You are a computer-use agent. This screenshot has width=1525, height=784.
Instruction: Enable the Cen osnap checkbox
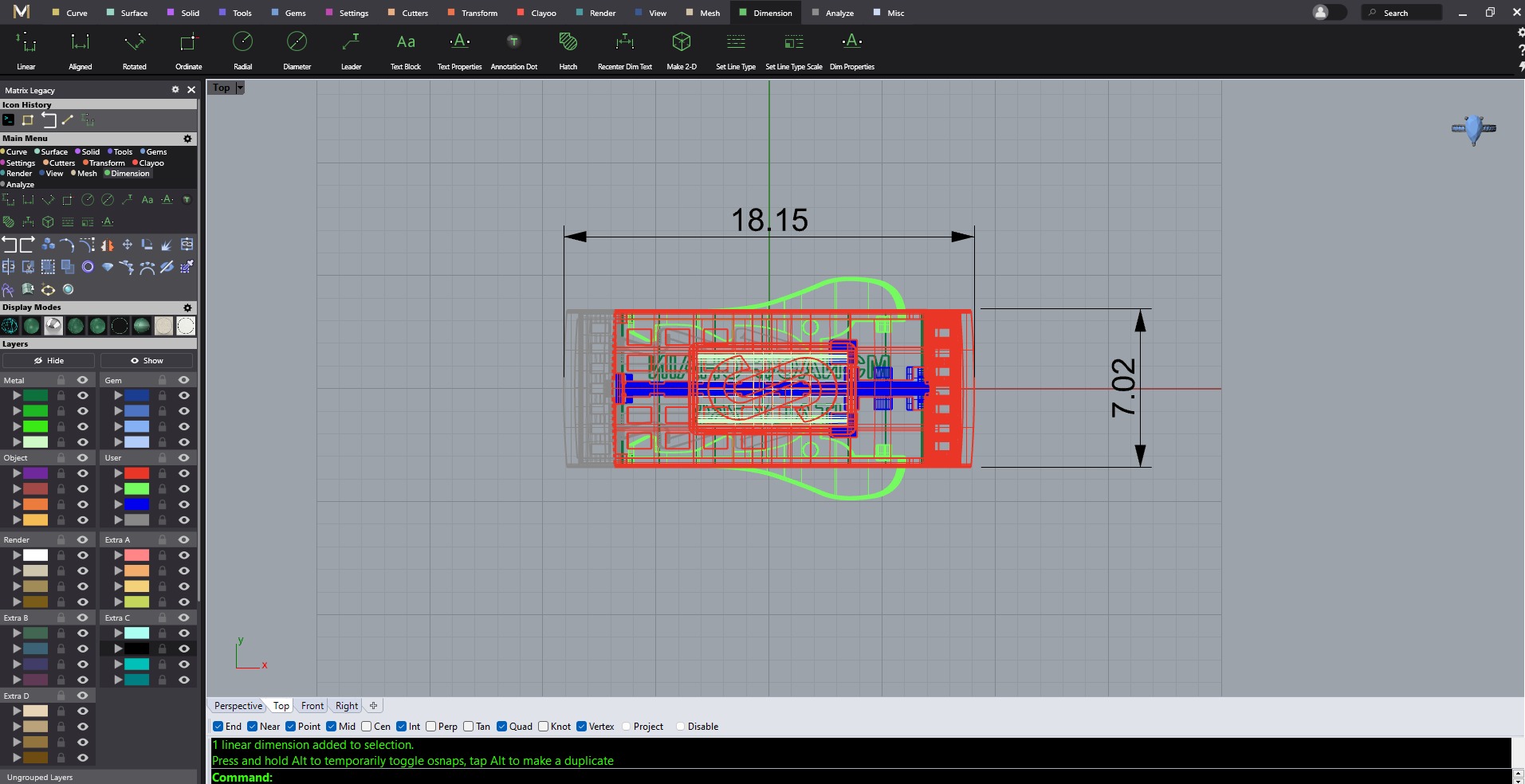(x=366, y=727)
